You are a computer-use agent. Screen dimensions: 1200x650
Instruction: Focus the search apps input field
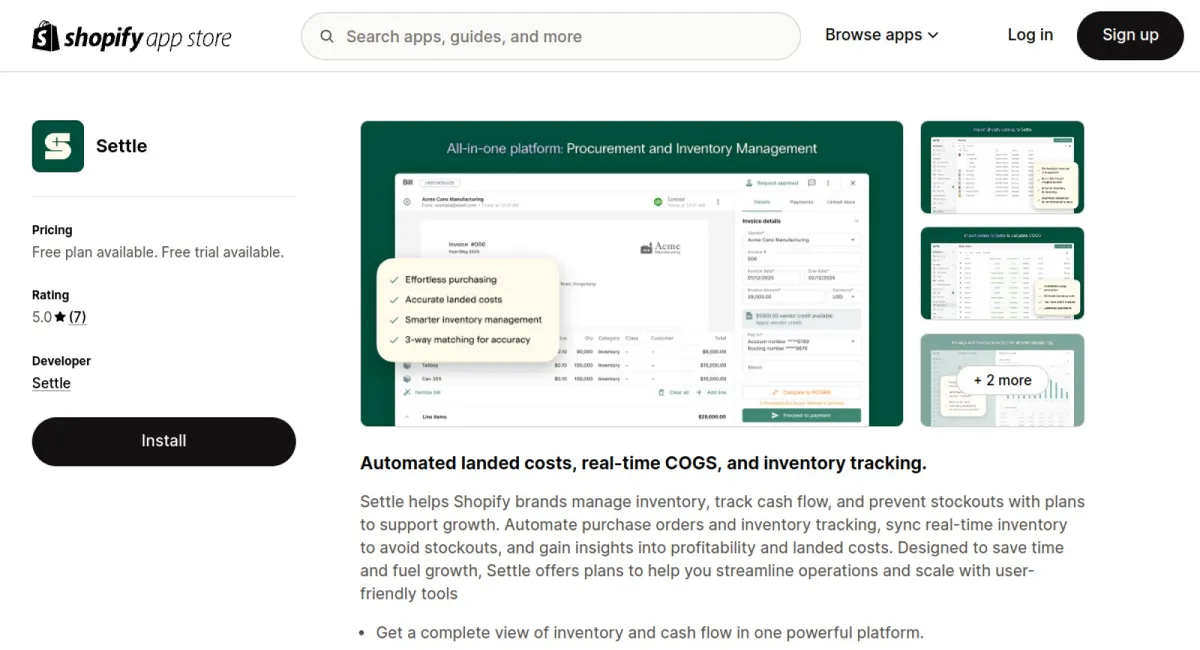(551, 37)
